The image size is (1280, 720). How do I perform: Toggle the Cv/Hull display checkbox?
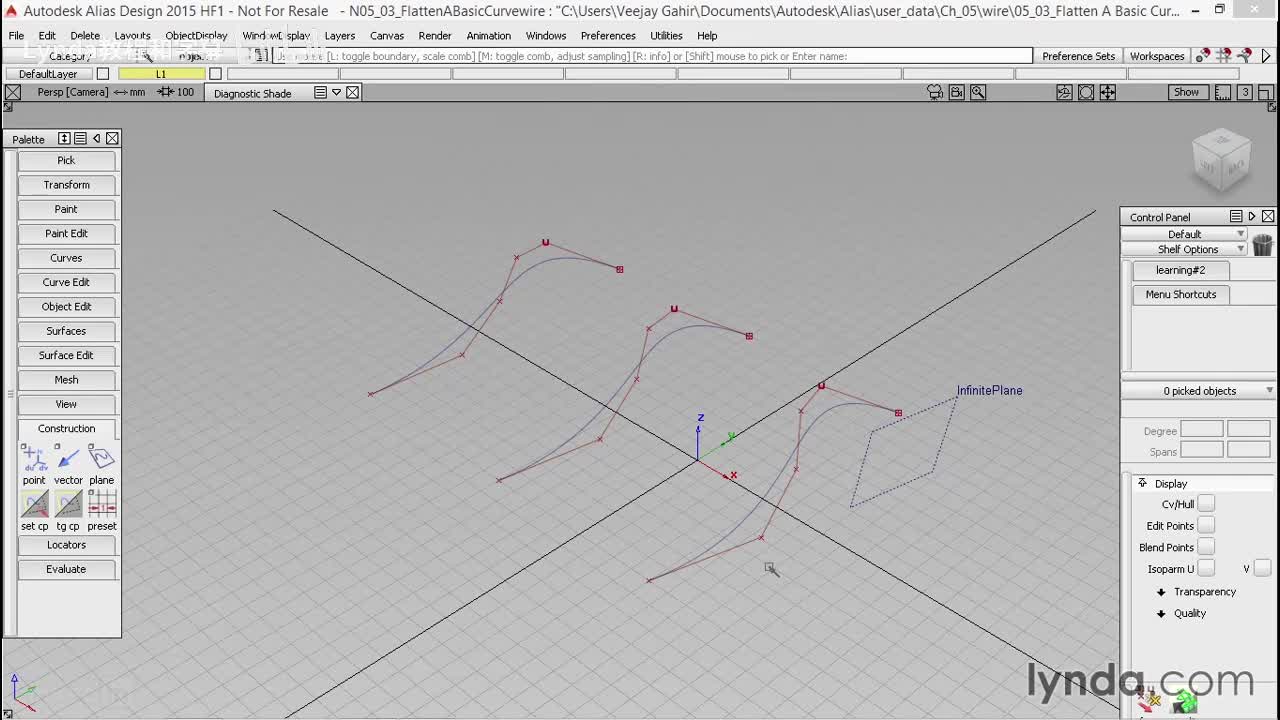click(1206, 504)
